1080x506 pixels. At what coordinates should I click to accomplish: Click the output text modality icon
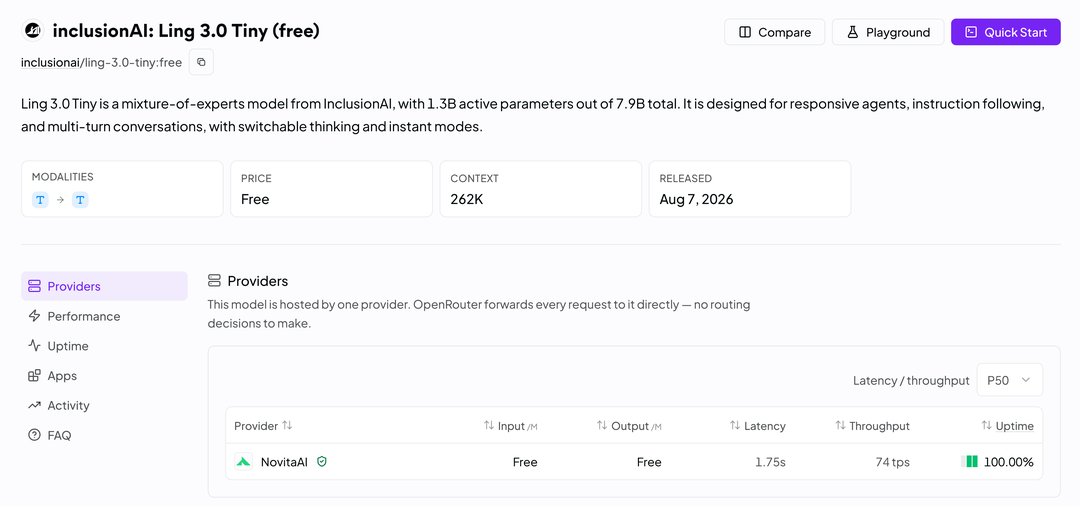coord(81,200)
